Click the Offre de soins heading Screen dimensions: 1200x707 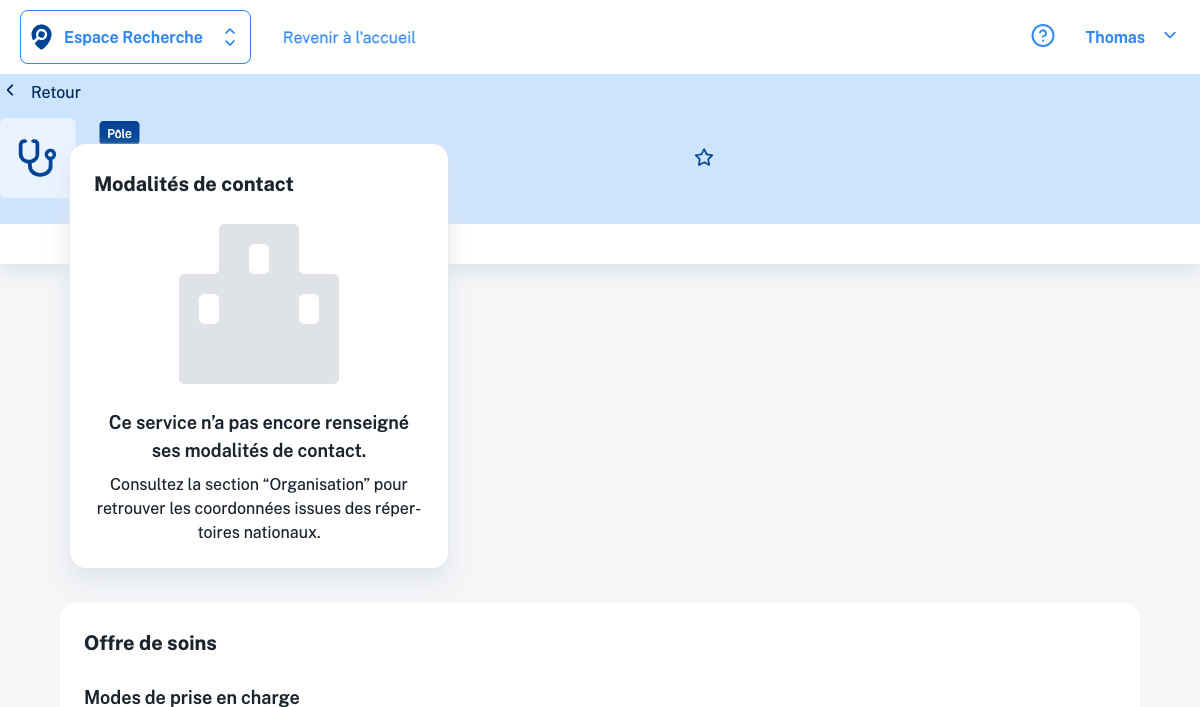(150, 643)
